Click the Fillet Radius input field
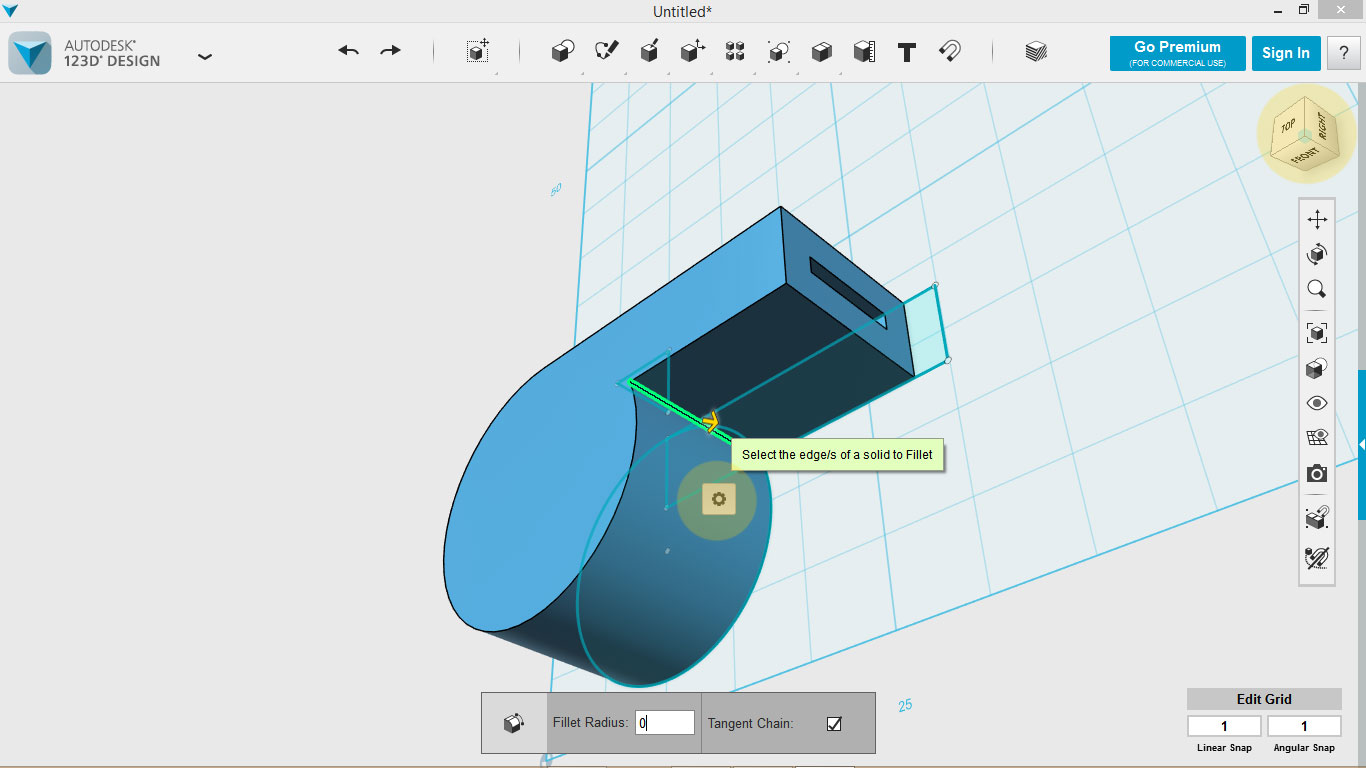1366x768 pixels. (x=665, y=723)
